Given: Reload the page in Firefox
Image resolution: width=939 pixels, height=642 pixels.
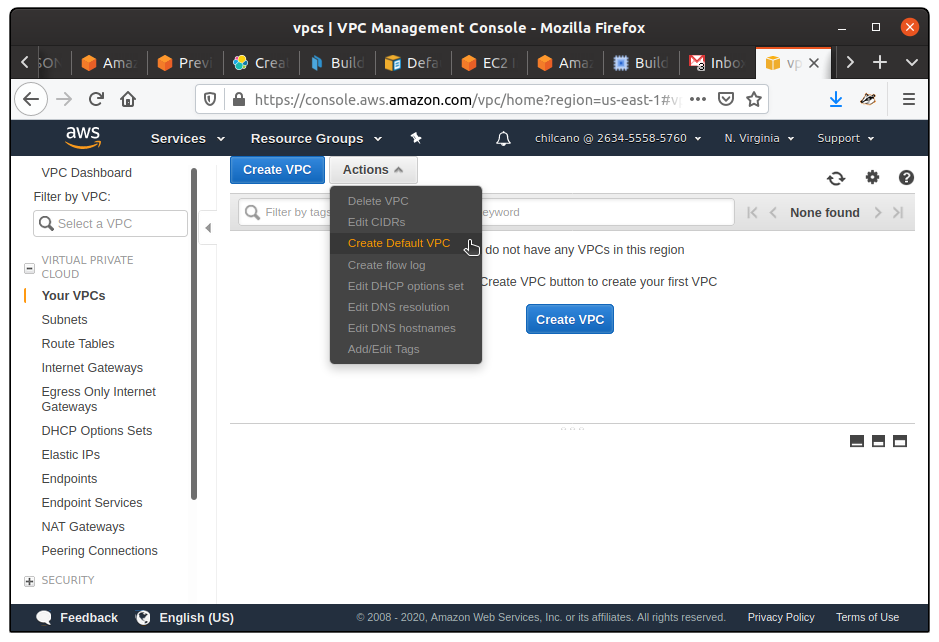Looking at the screenshot, I should pyautogui.click(x=96, y=99).
